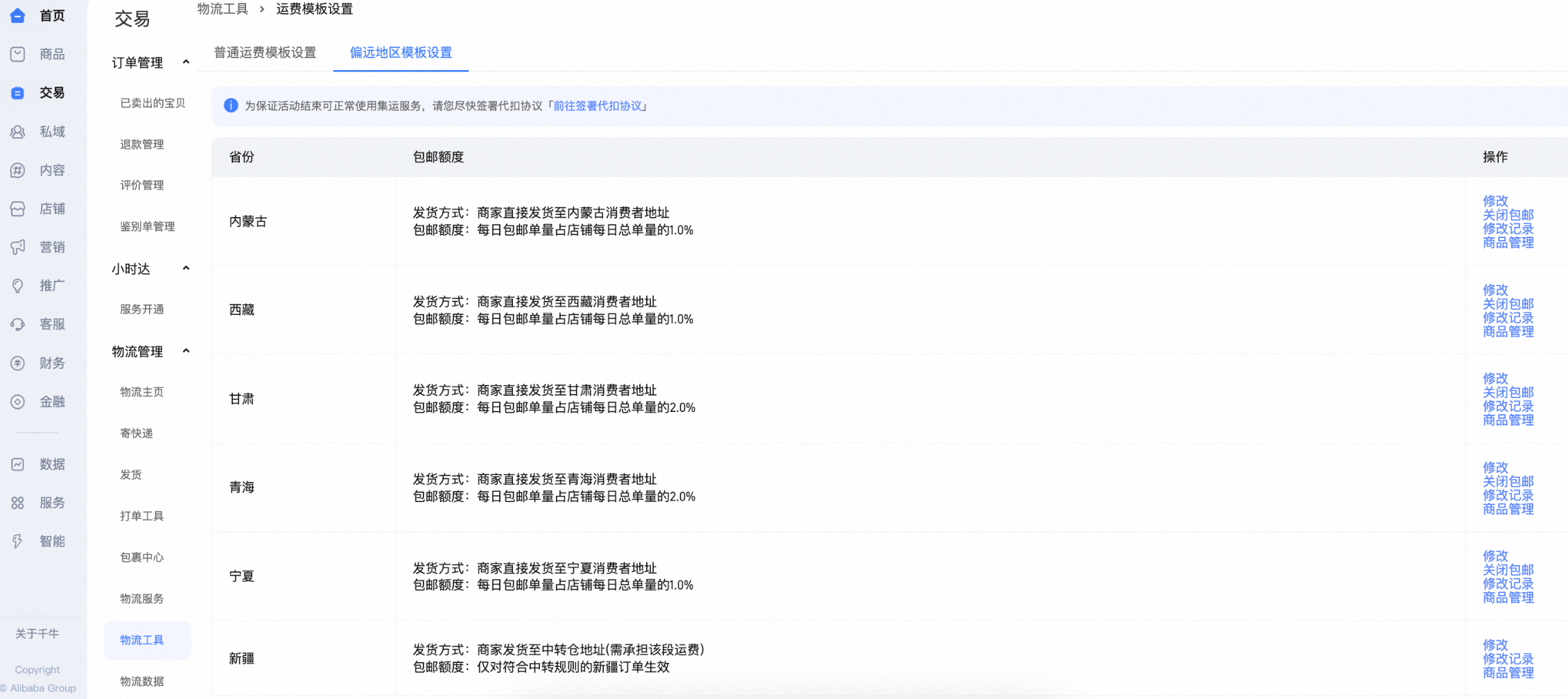Open 打单工具 menu item
The image size is (1568, 699).
[142, 516]
